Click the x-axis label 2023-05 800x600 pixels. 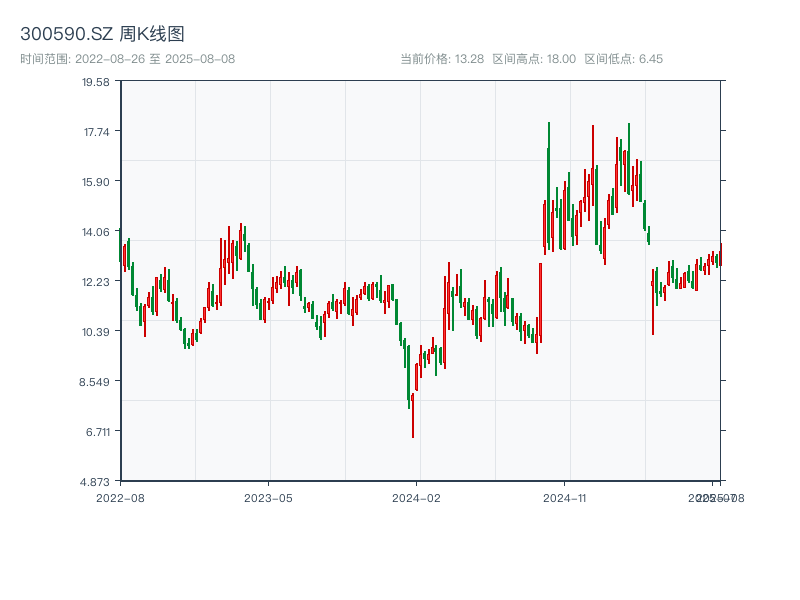[x=268, y=498]
